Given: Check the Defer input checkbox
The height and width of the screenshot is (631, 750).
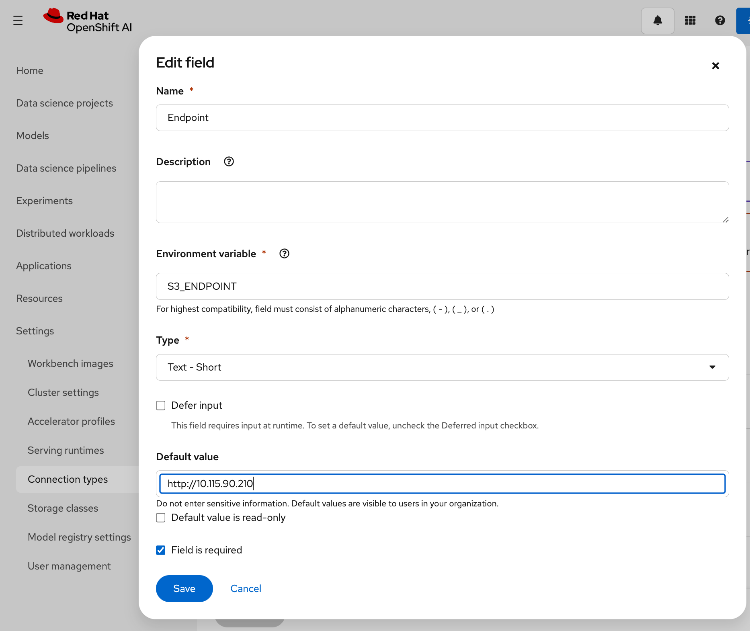Looking at the screenshot, I should (x=161, y=406).
